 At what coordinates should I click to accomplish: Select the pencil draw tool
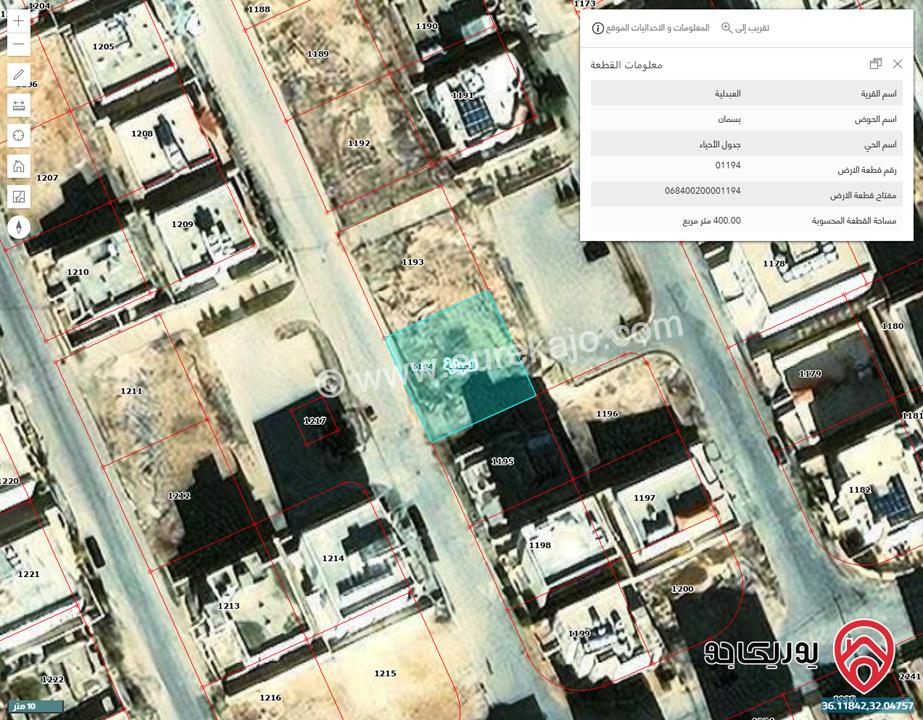19,75
